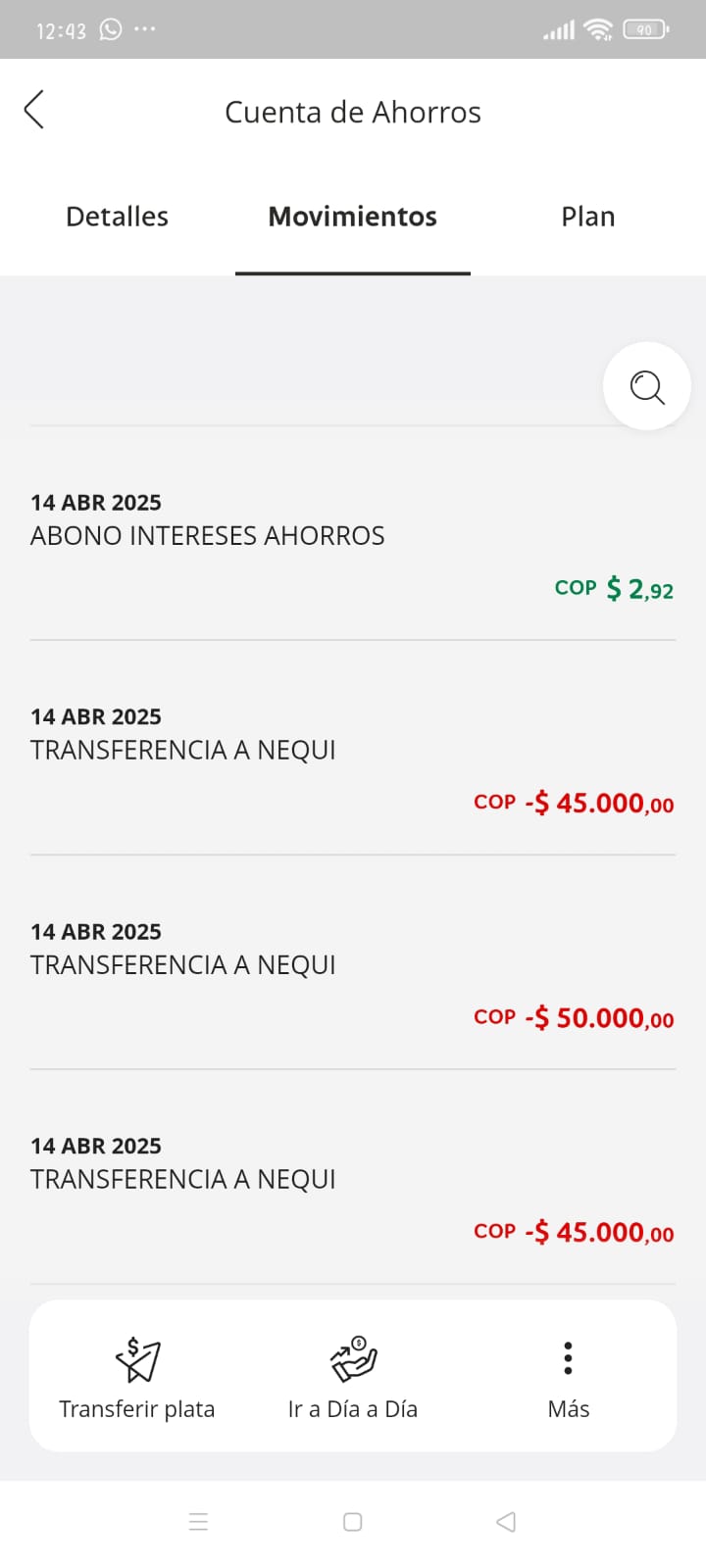Image resolution: width=706 pixels, height=1568 pixels.
Task: Tap the Ir a Día a Día label
Action: (353, 1409)
